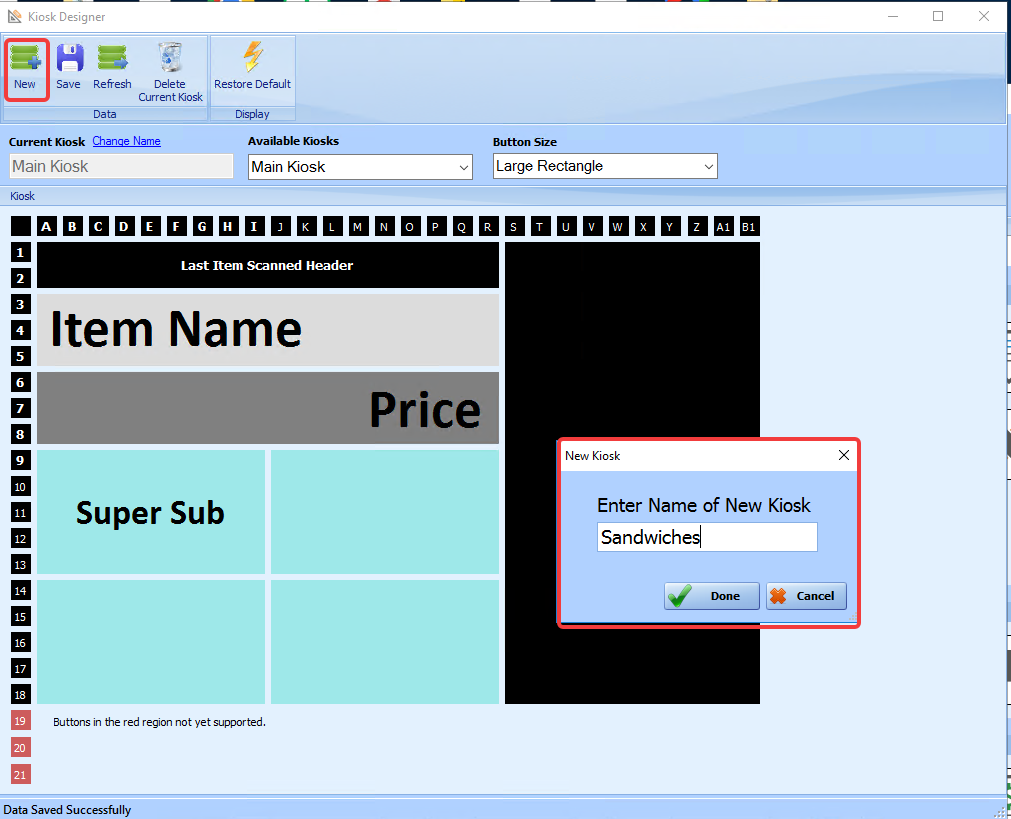Click the Delete Current Kiosk trash icon
The height and width of the screenshot is (819, 1011).
point(171,58)
